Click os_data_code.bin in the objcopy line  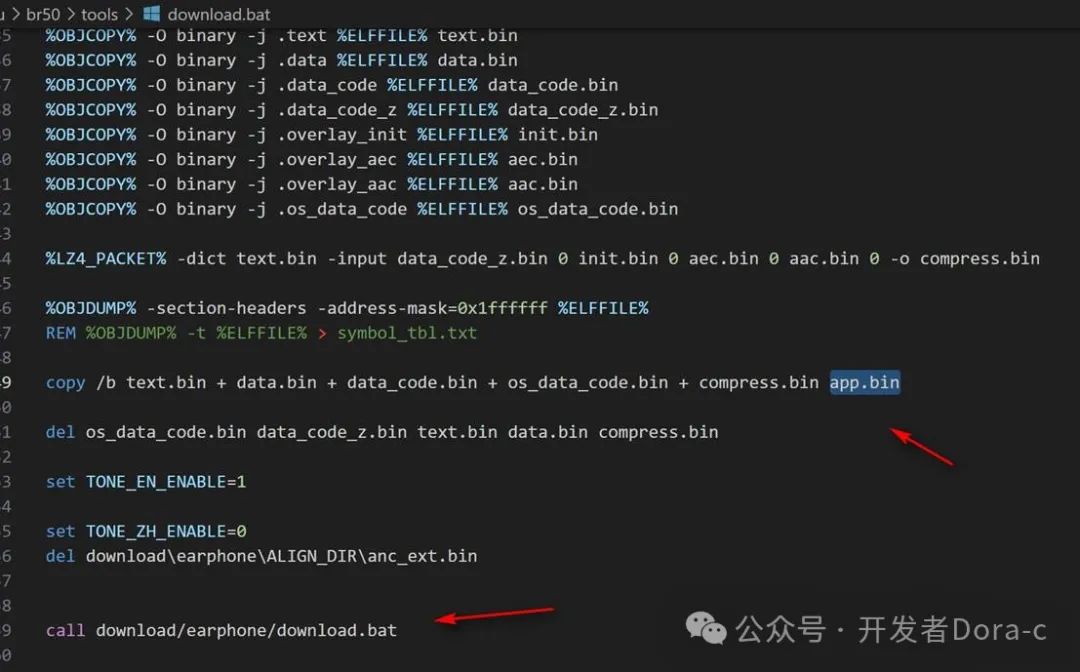click(x=597, y=209)
